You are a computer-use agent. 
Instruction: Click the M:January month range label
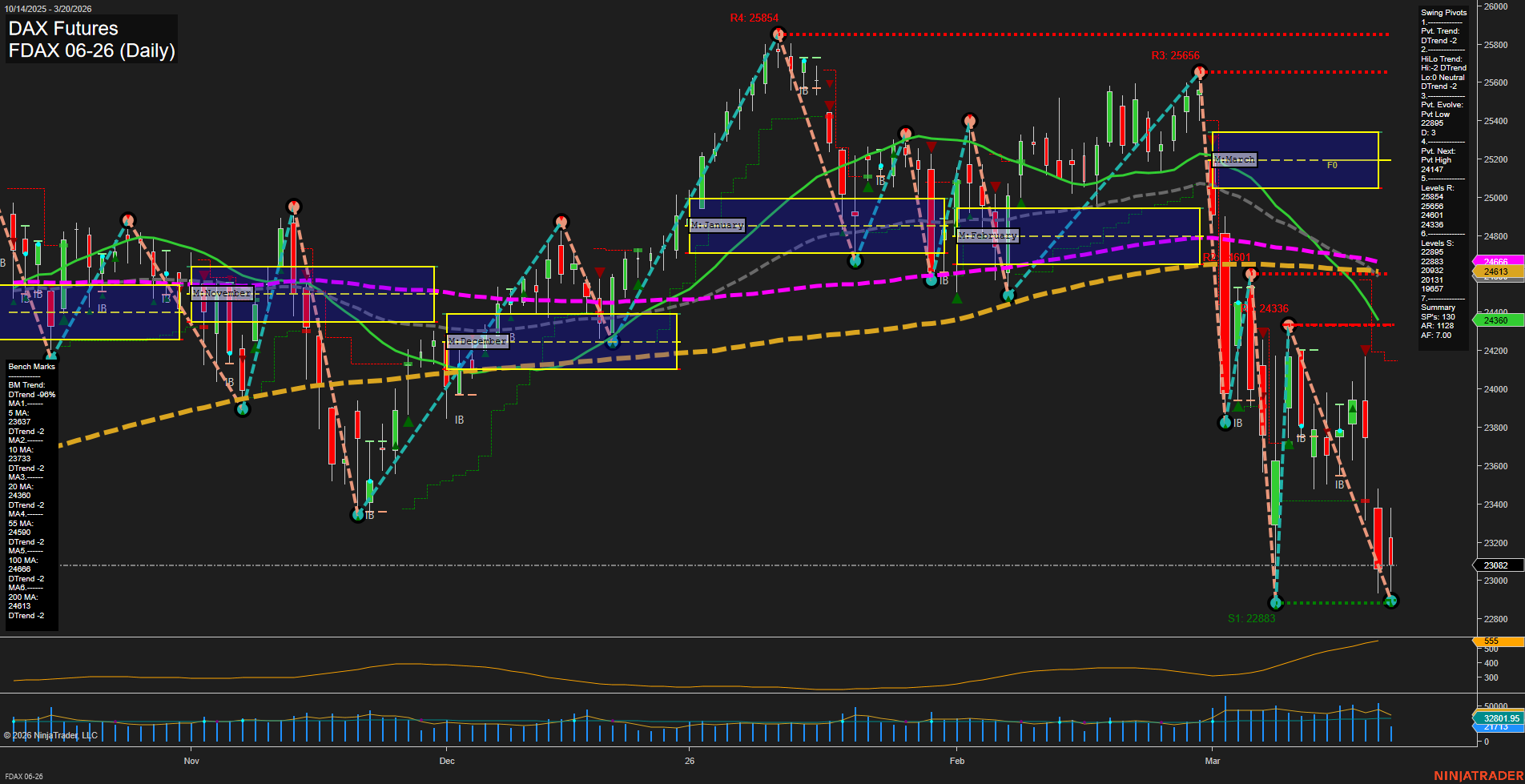(717, 225)
